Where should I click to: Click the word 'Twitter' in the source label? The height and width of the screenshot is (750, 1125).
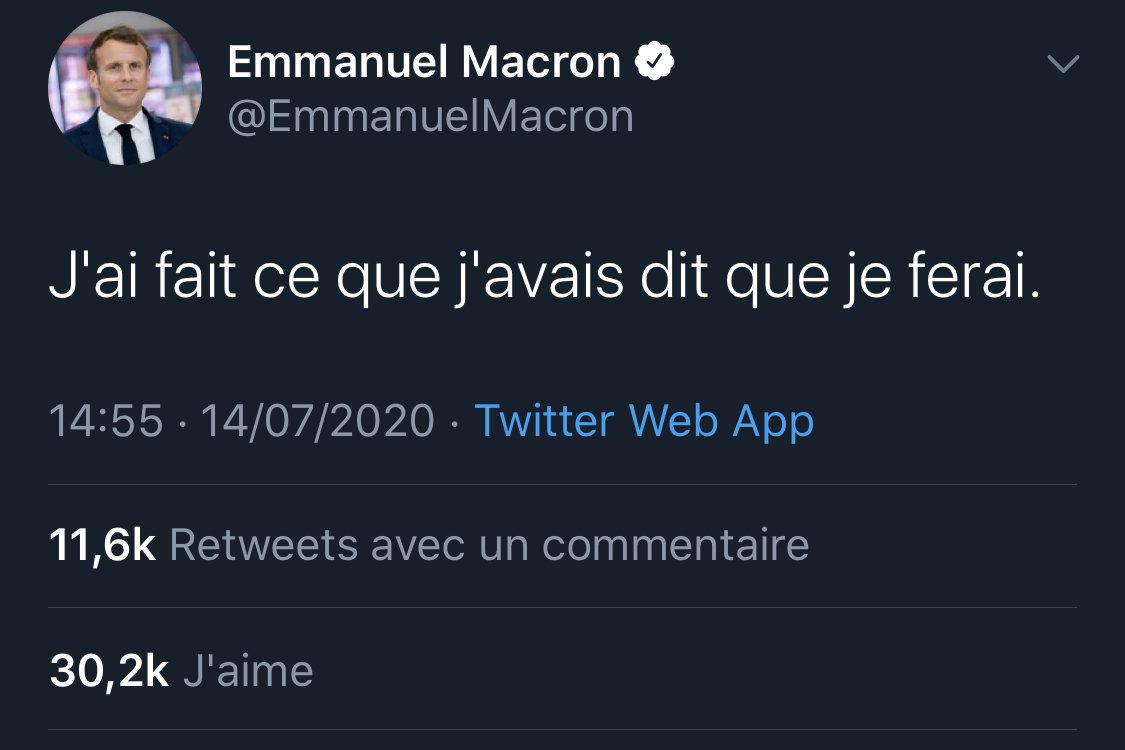tap(542, 421)
